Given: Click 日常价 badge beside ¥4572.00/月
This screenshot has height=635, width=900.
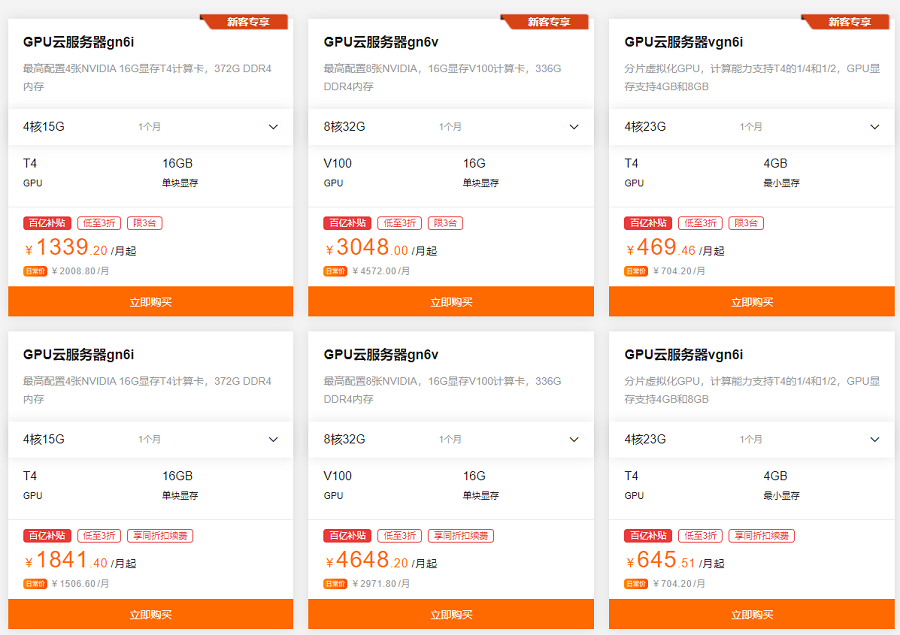Looking at the screenshot, I should pos(335,271).
